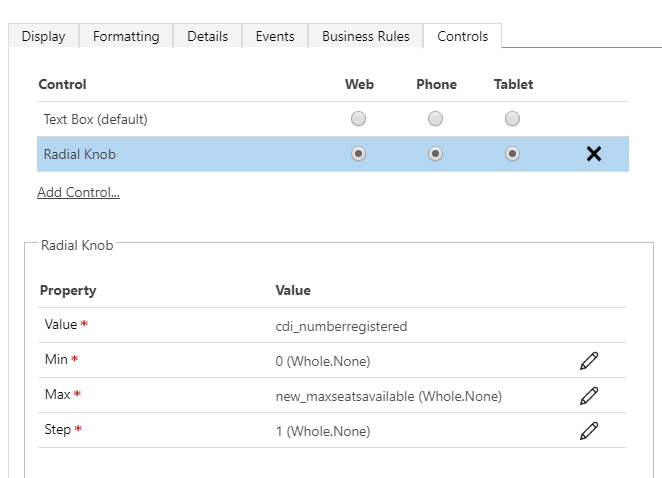
Task: Choose Tablet radio for Radial Knob
Action: 513,154
